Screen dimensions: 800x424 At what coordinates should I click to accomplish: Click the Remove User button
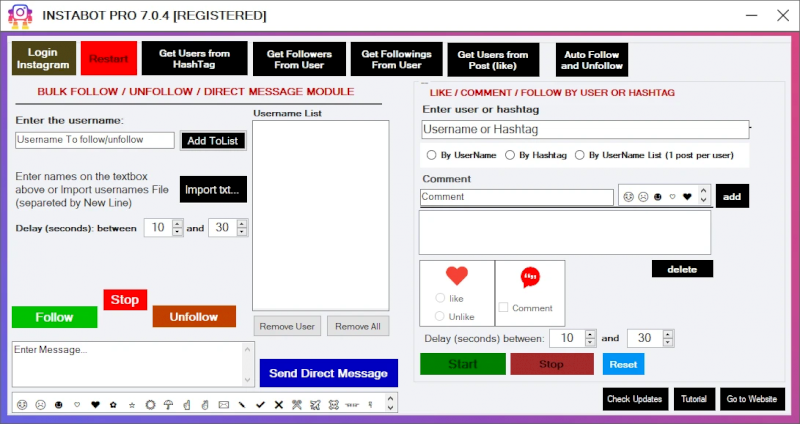[x=287, y=326]
